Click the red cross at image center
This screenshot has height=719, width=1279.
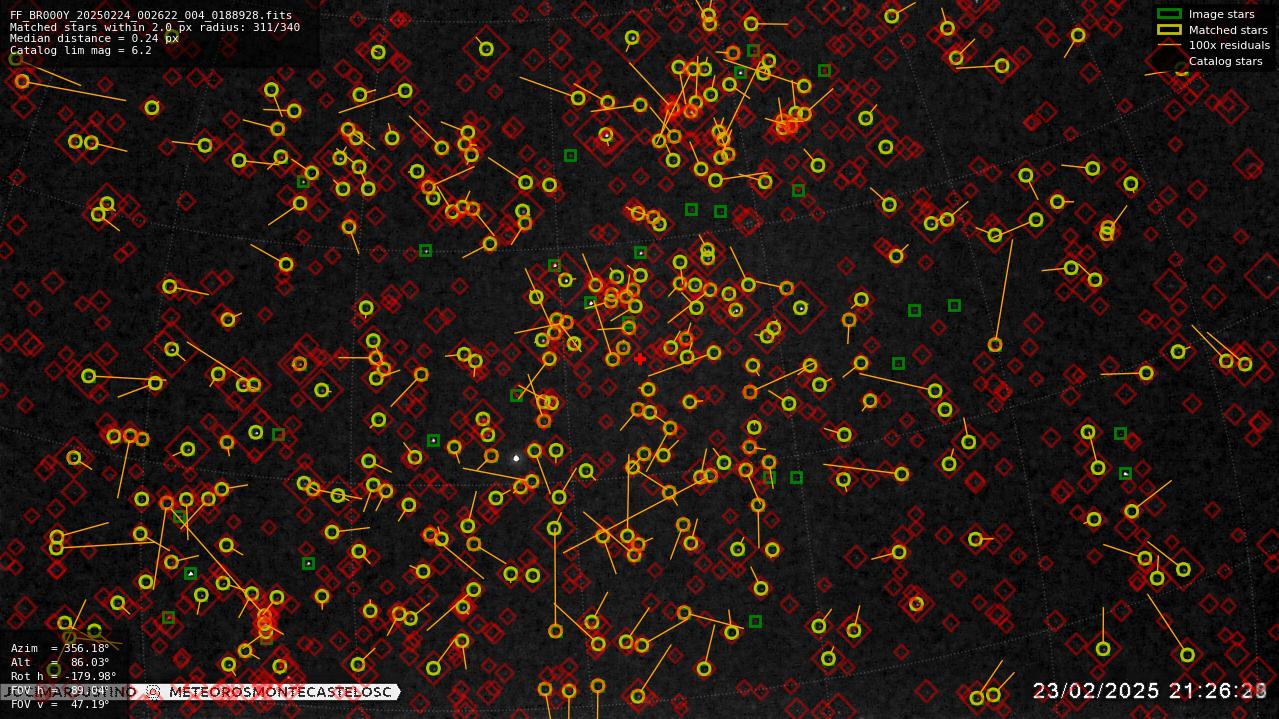click(x=640, y=359)
